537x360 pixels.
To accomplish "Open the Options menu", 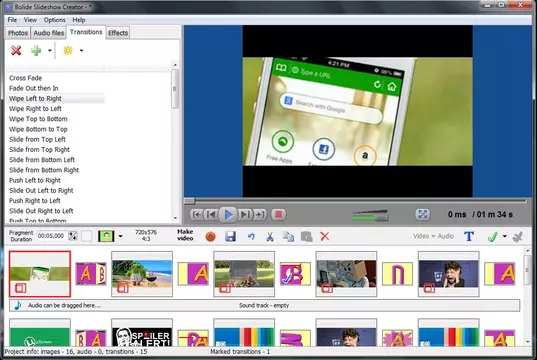I will (x=54, y=20).
